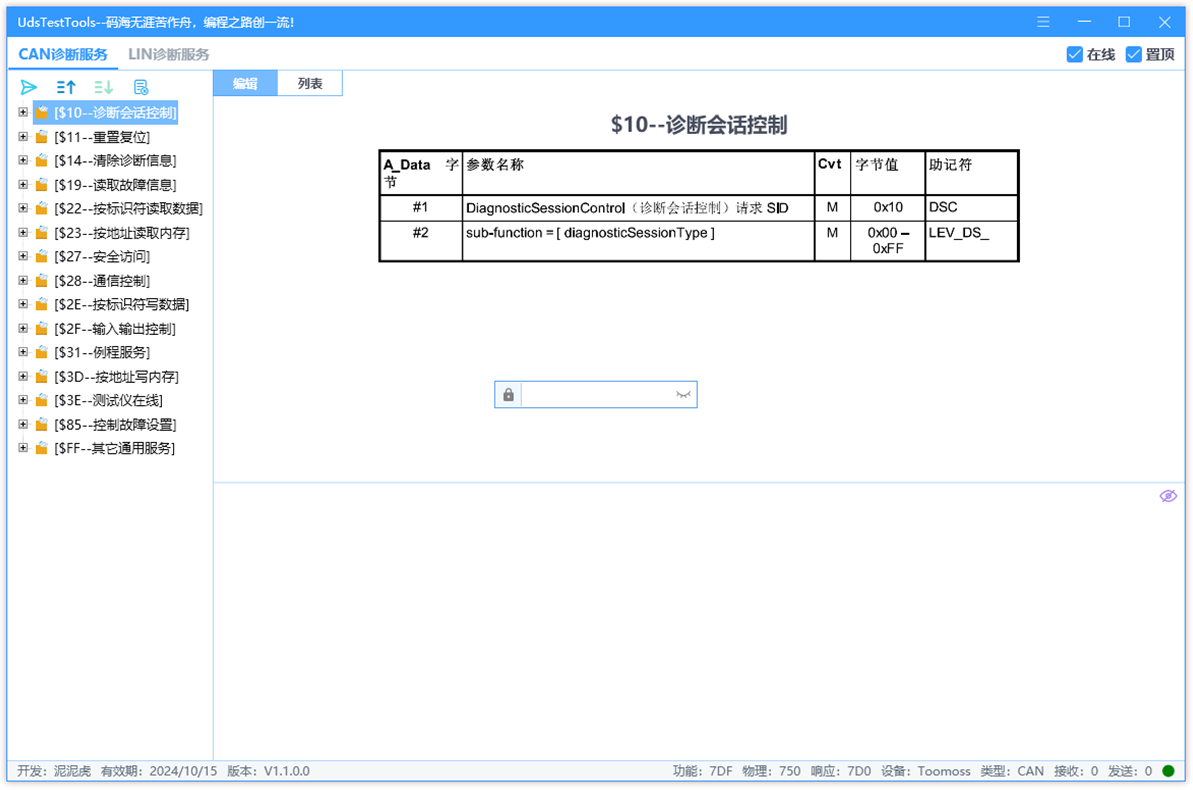Click the send/transmit paper plane icon
Viewport: 1193px width, 790px height.
pos(28,87)
